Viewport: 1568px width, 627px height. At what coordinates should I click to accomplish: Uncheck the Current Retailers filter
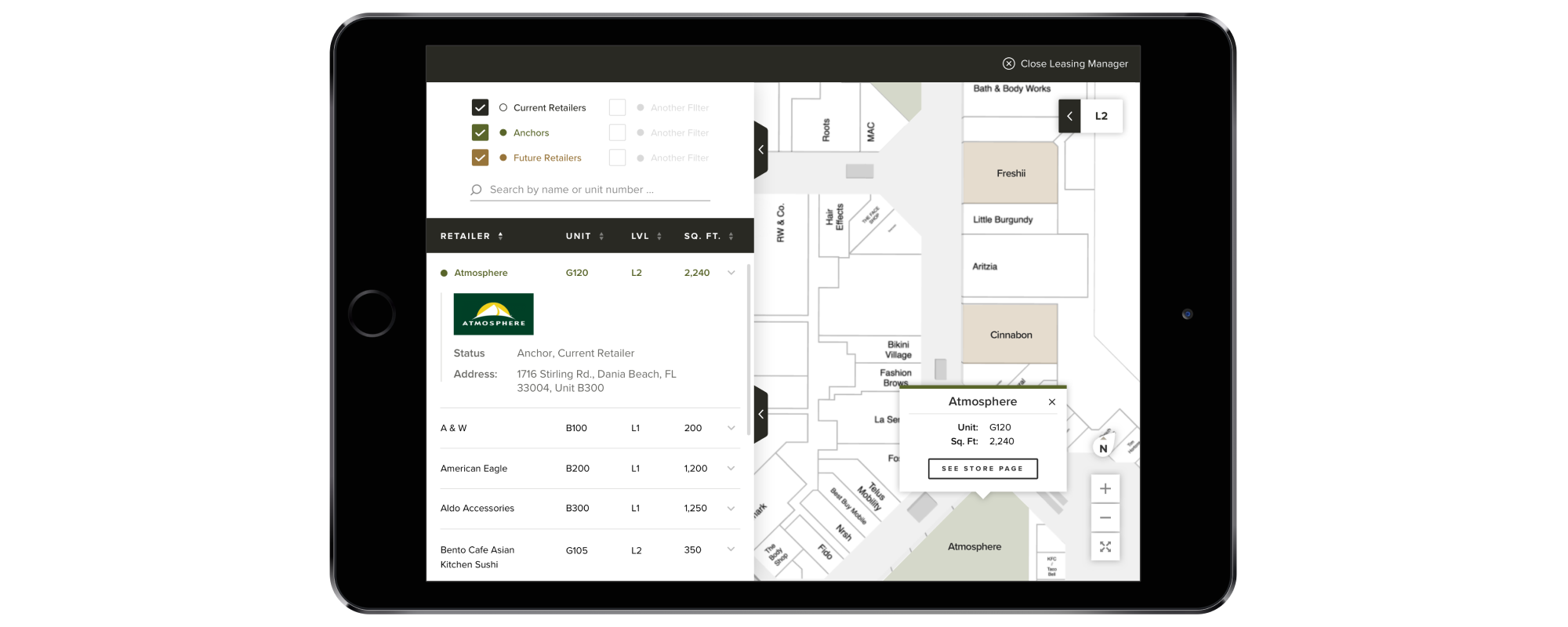(481, 107)
